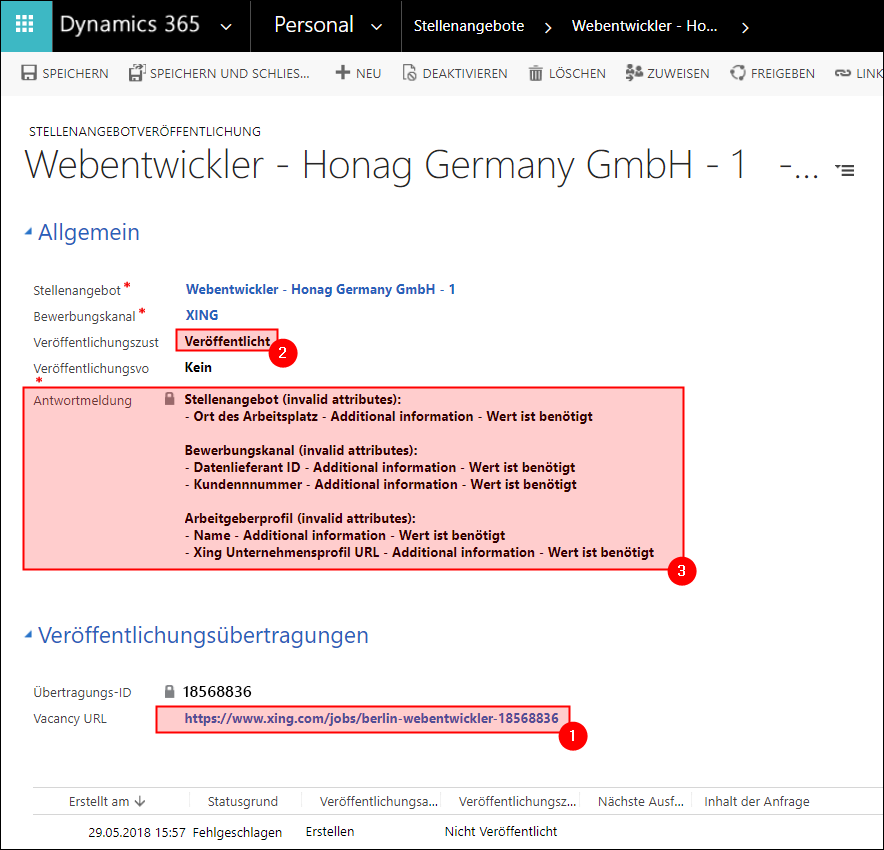This screenshot has width=884, height=850.
Task: Click the Zuweisen people icon
Action: pyautogui.click(x=634, y=73)
